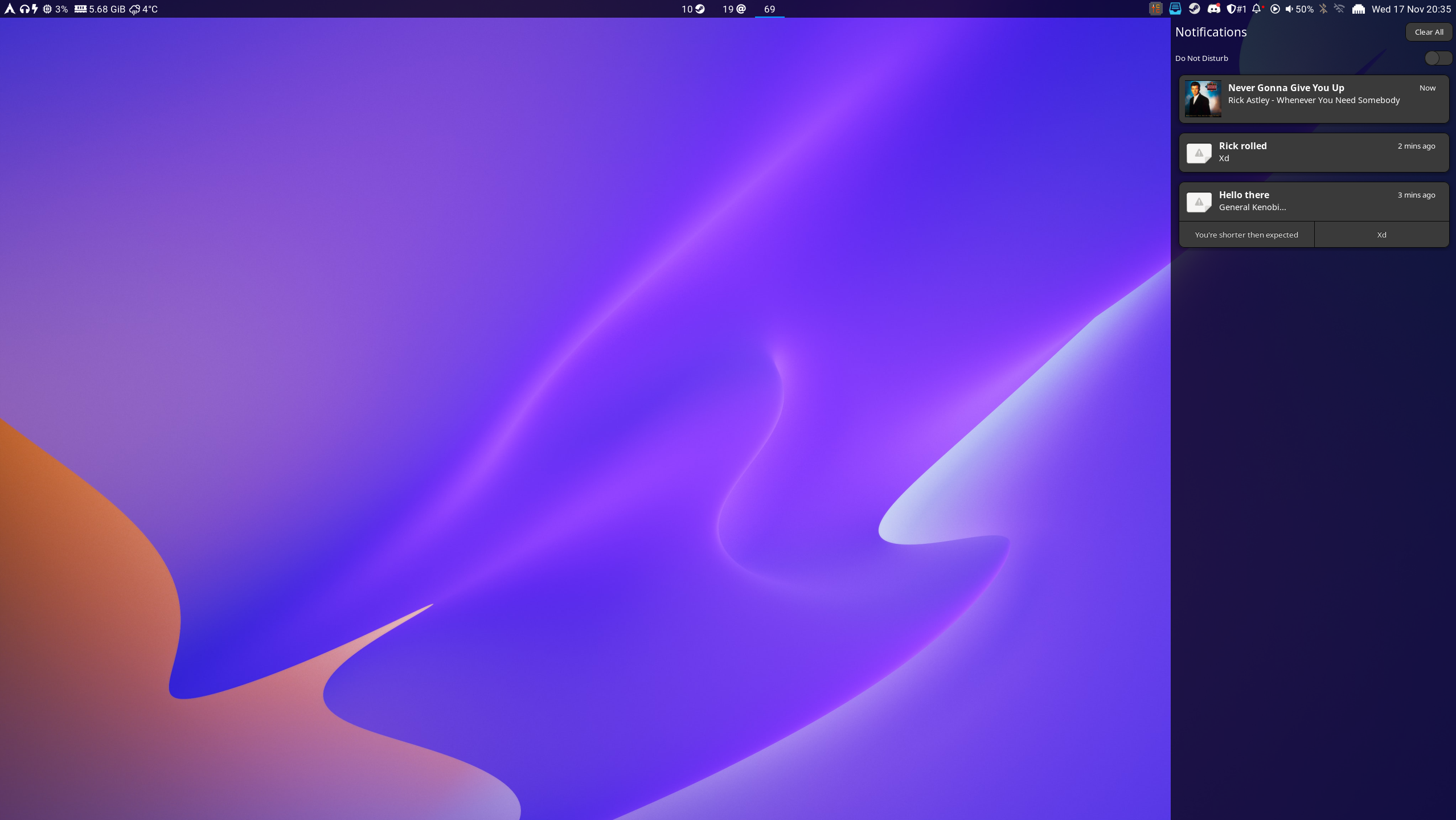Click the Rick Astley album art thumbnail

(1203, 99)
